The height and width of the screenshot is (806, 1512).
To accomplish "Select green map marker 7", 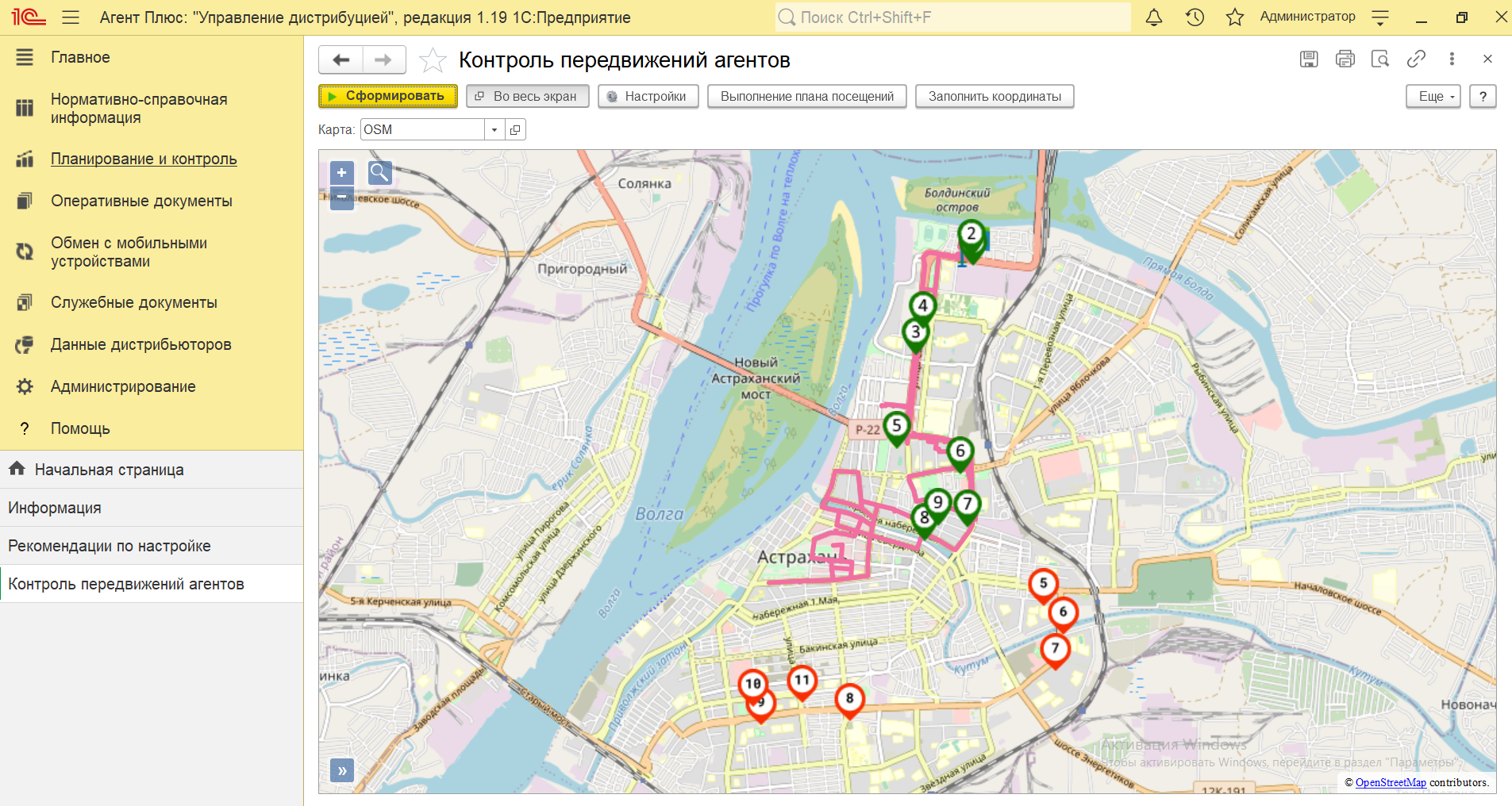I will 968,504.
